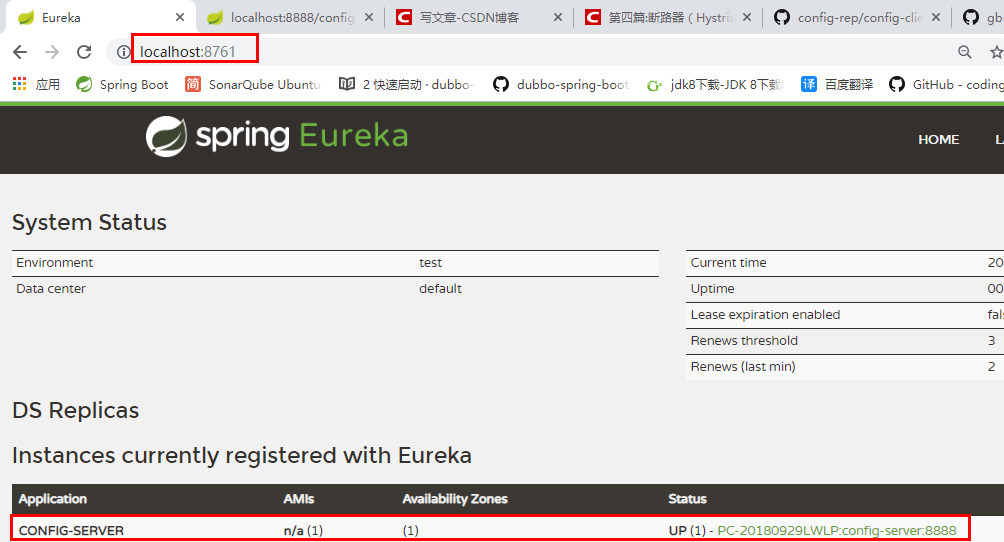Click the Renews threshold label
This screenshot has height=542, width=1004.
pyautogui.click(x=744, y=341)
